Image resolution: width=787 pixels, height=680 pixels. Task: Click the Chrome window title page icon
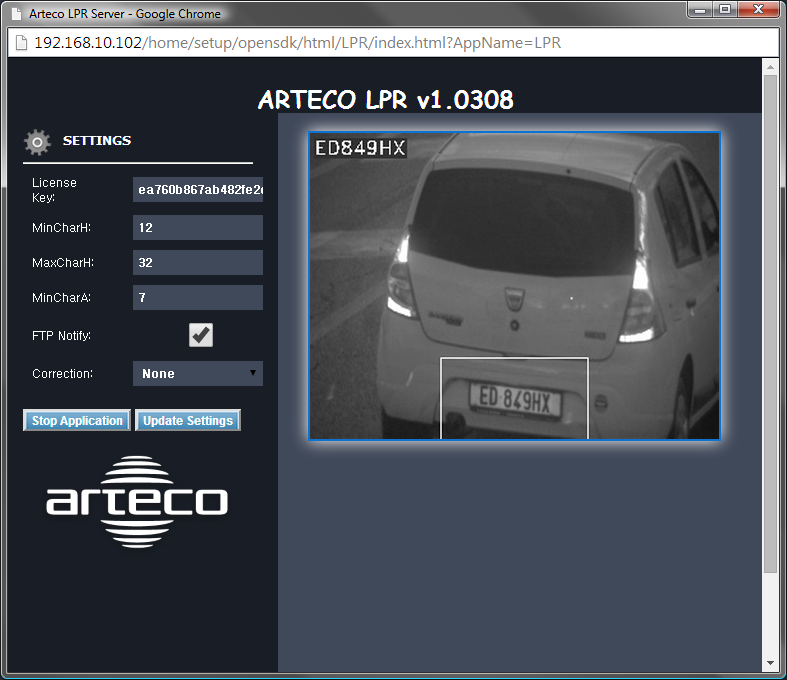(17, 14)
